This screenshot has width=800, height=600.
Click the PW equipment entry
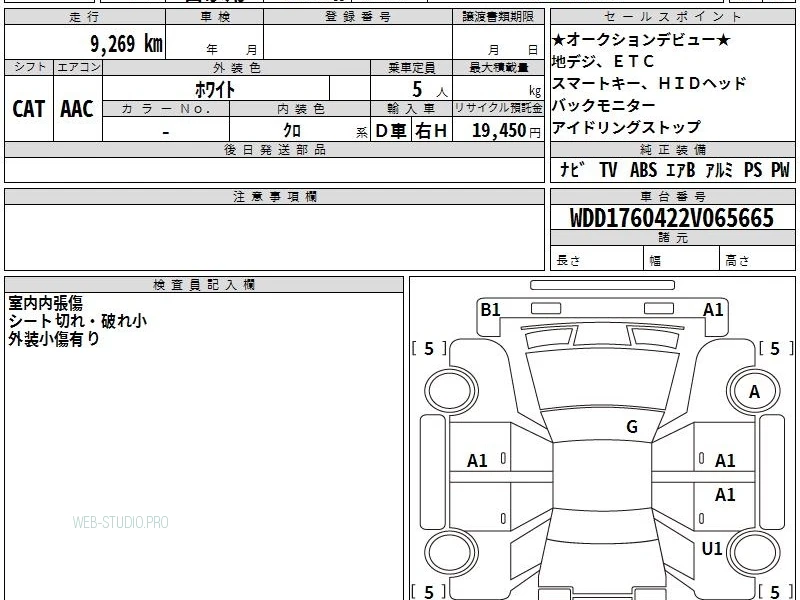[x=780, y=169]
